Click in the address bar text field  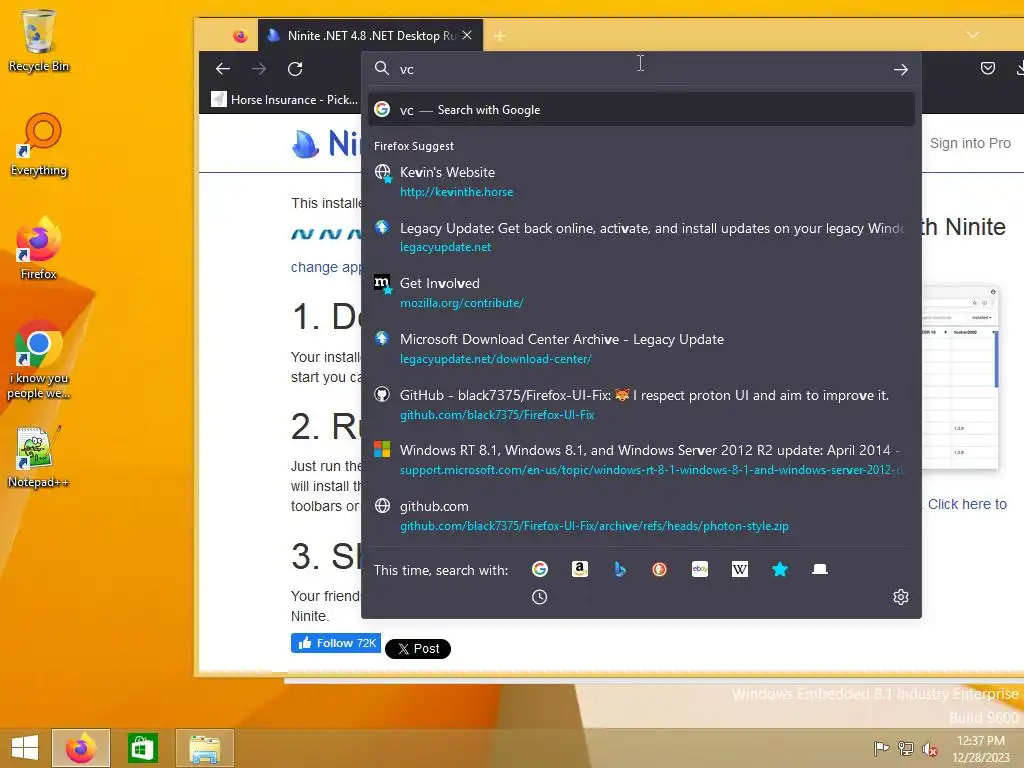(640, 69)
